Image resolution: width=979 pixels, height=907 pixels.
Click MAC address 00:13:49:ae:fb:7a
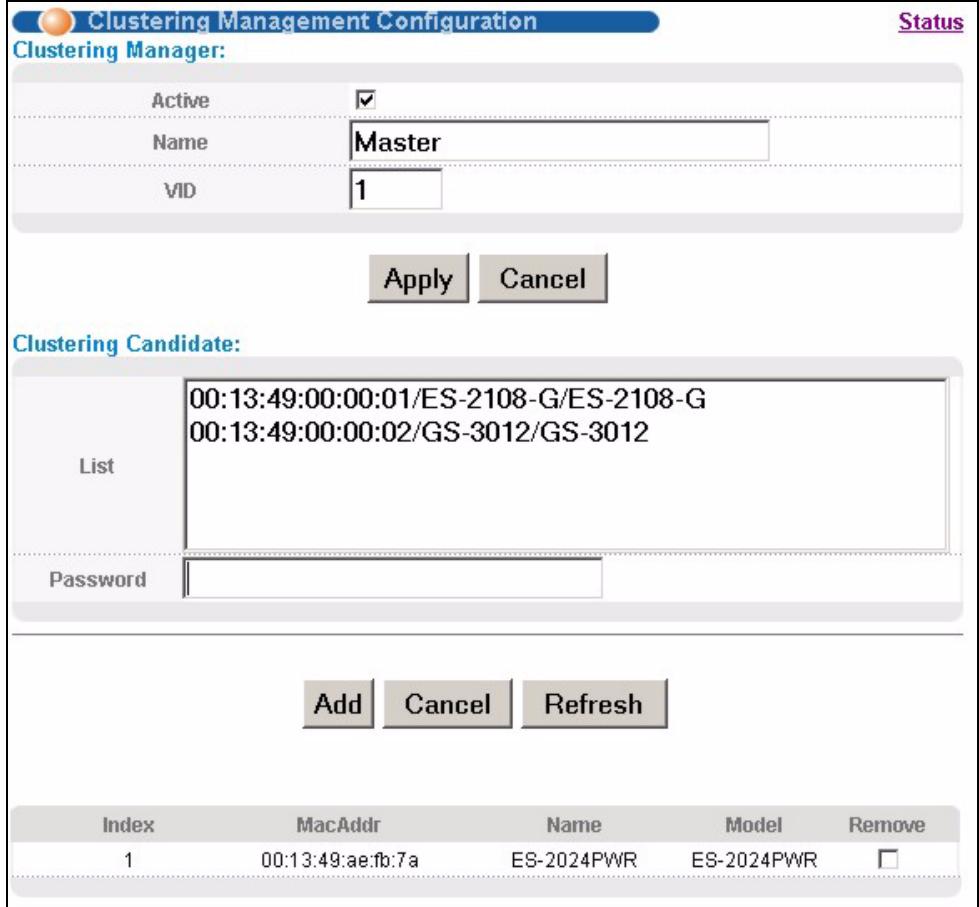click(340, 860)
